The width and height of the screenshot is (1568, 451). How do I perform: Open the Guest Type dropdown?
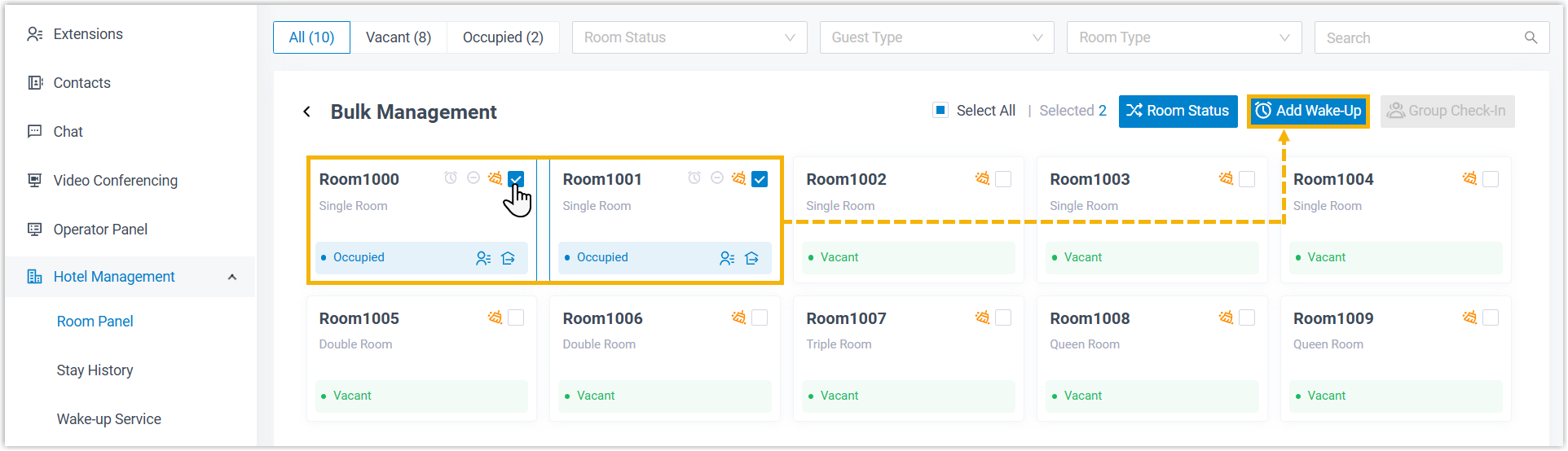point(936,37)
